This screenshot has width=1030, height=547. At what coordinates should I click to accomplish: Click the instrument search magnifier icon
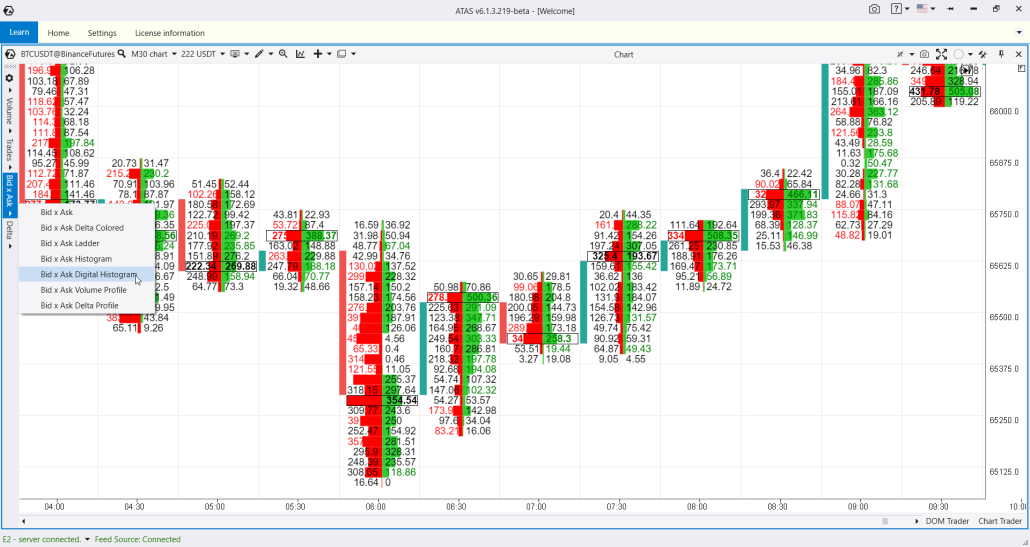(x=122, y=54)
